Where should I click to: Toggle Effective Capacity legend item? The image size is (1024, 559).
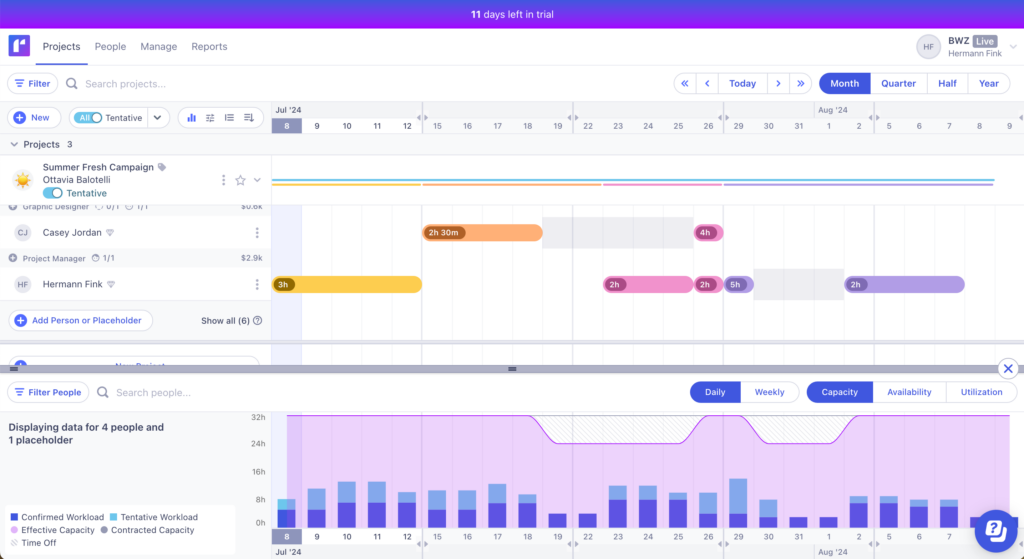52,530
